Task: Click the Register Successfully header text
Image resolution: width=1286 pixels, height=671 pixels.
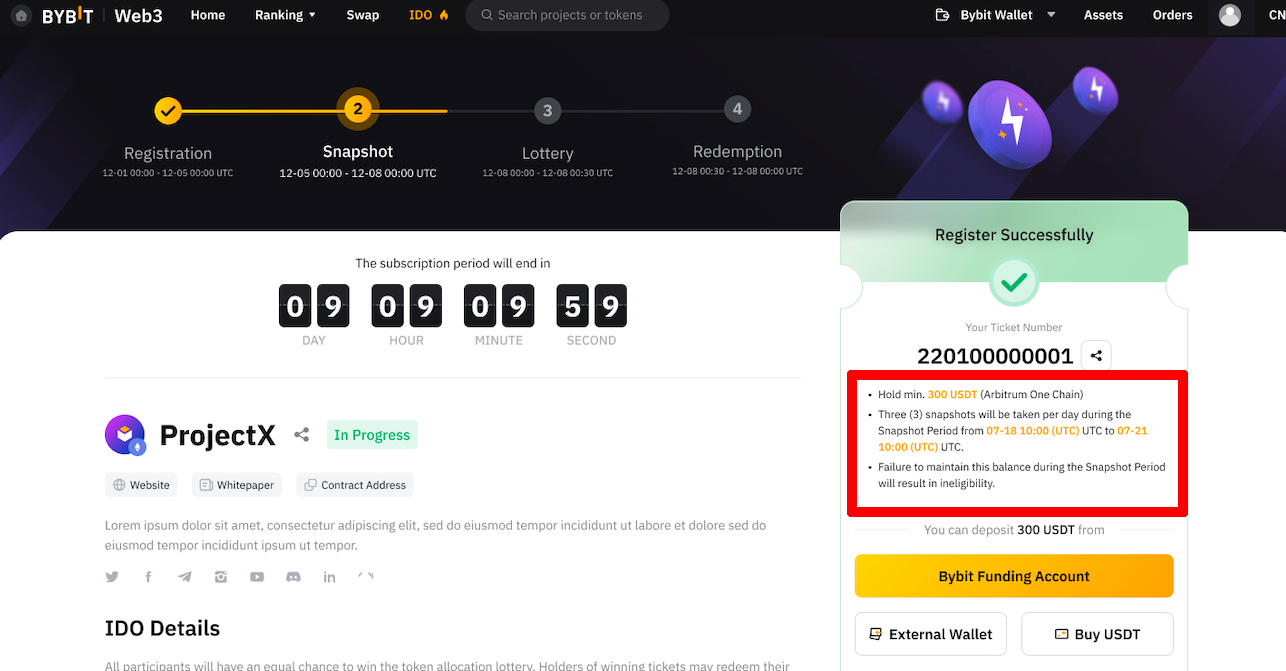Action: (x=1014, y=235)
